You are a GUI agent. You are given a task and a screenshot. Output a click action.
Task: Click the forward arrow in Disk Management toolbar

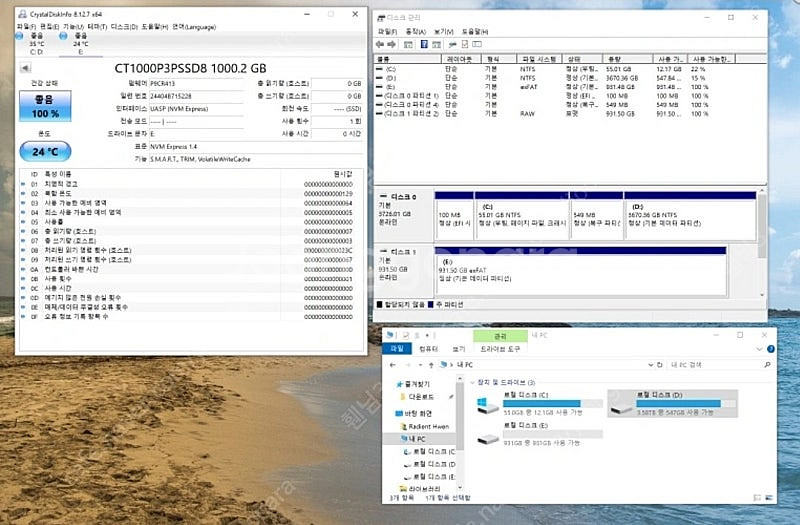pyautogui.click(x=391, y=44)
